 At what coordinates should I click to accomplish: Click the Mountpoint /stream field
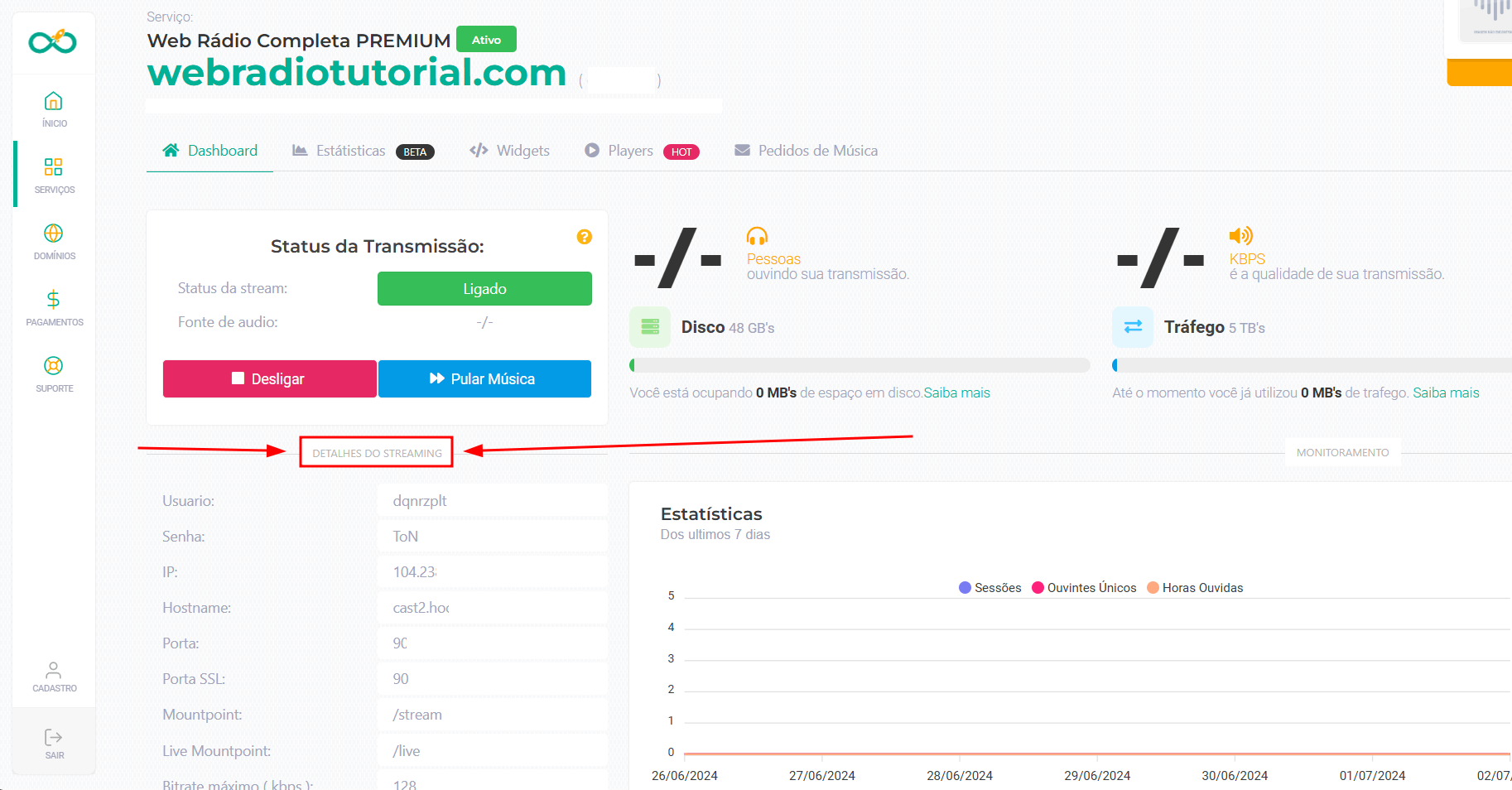pyautogui.click(x=493, y=715)
